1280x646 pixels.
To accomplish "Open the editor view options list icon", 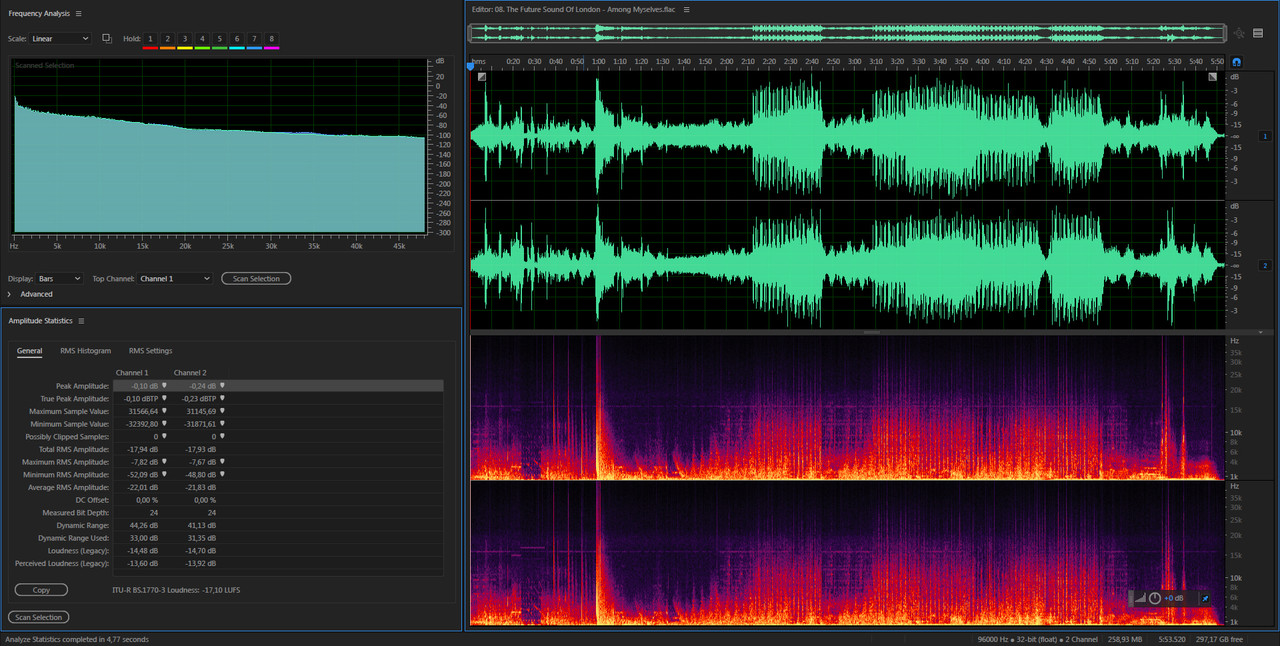I will 1258,33.
